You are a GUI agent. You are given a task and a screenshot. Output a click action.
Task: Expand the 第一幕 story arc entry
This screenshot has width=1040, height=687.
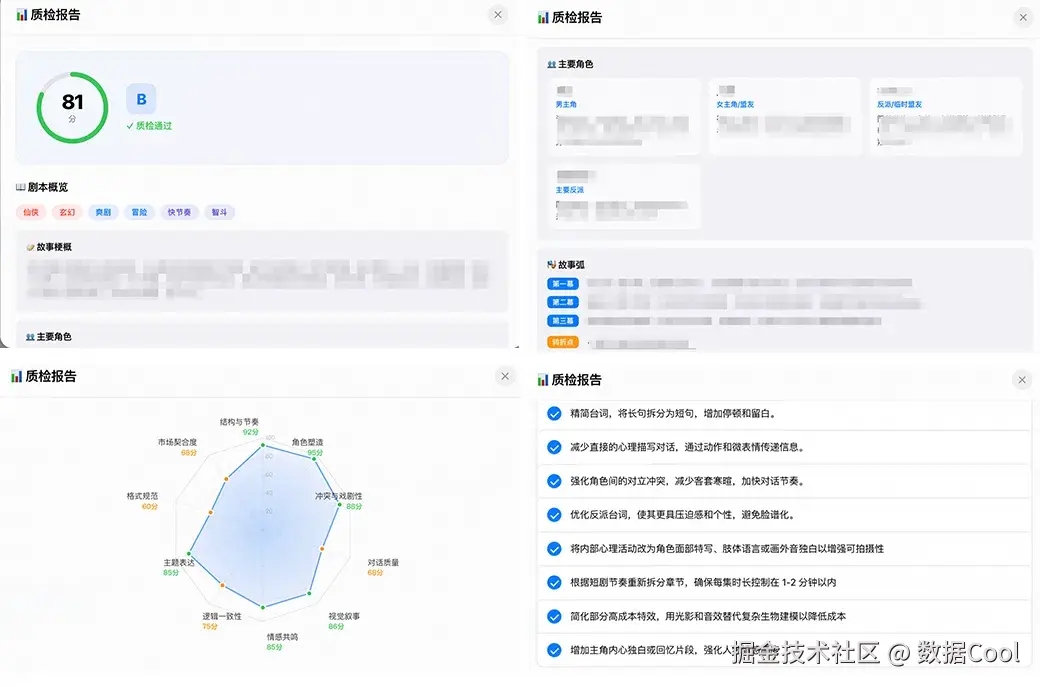563,282
